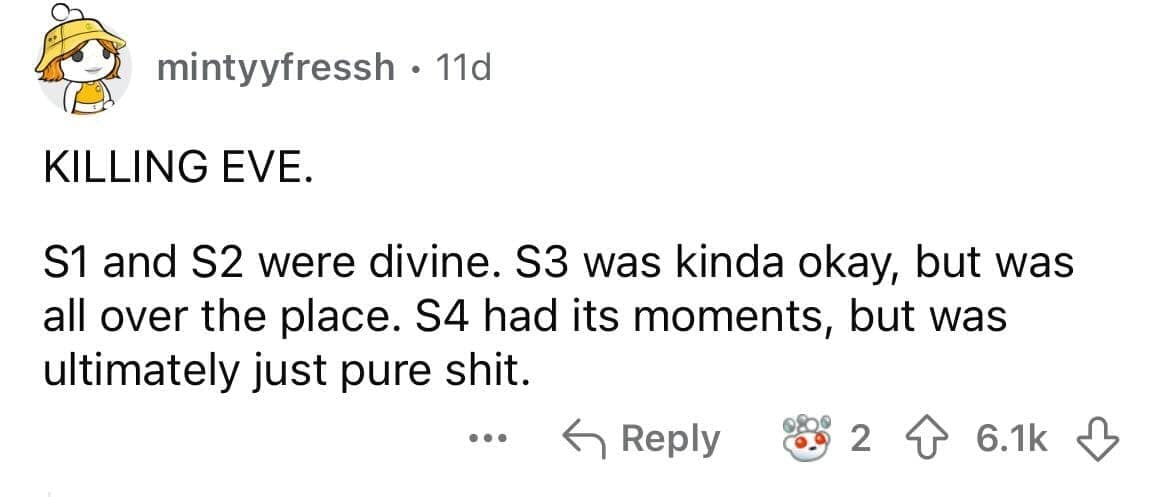Image resolution: width=1170 pixels, height=497 pixels.
Task: Click the Reply button text
Action: [x=669, y=439]
